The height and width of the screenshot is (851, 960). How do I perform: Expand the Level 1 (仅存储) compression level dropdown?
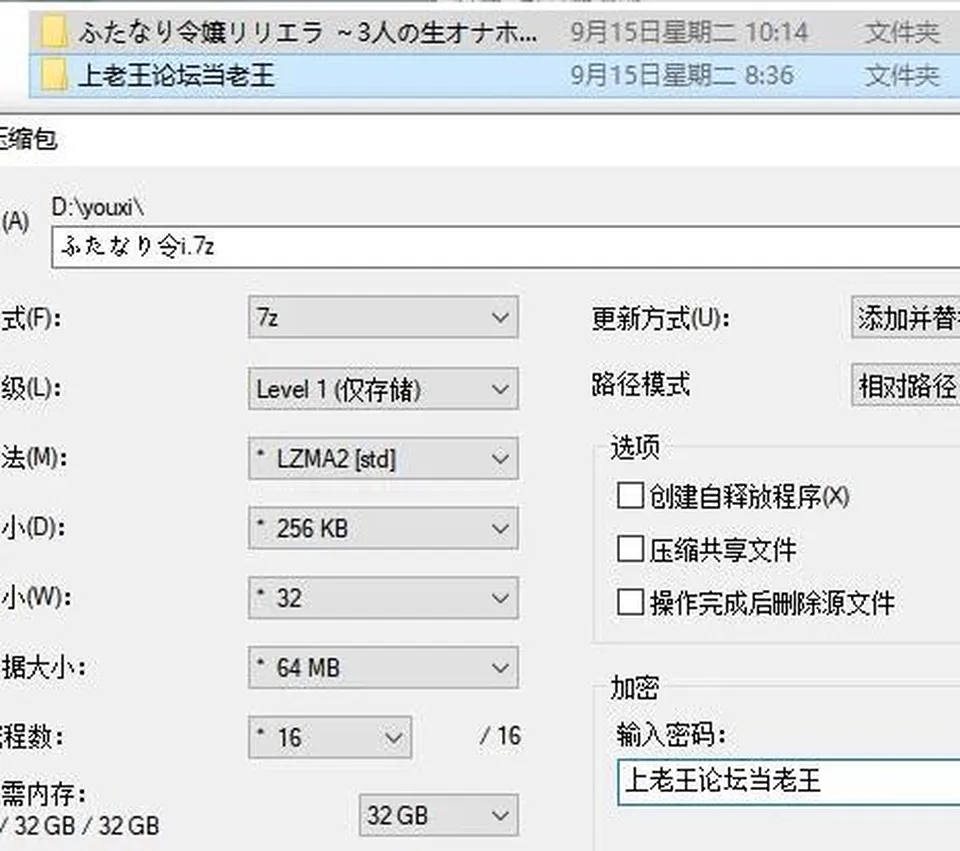coord(383,388)
